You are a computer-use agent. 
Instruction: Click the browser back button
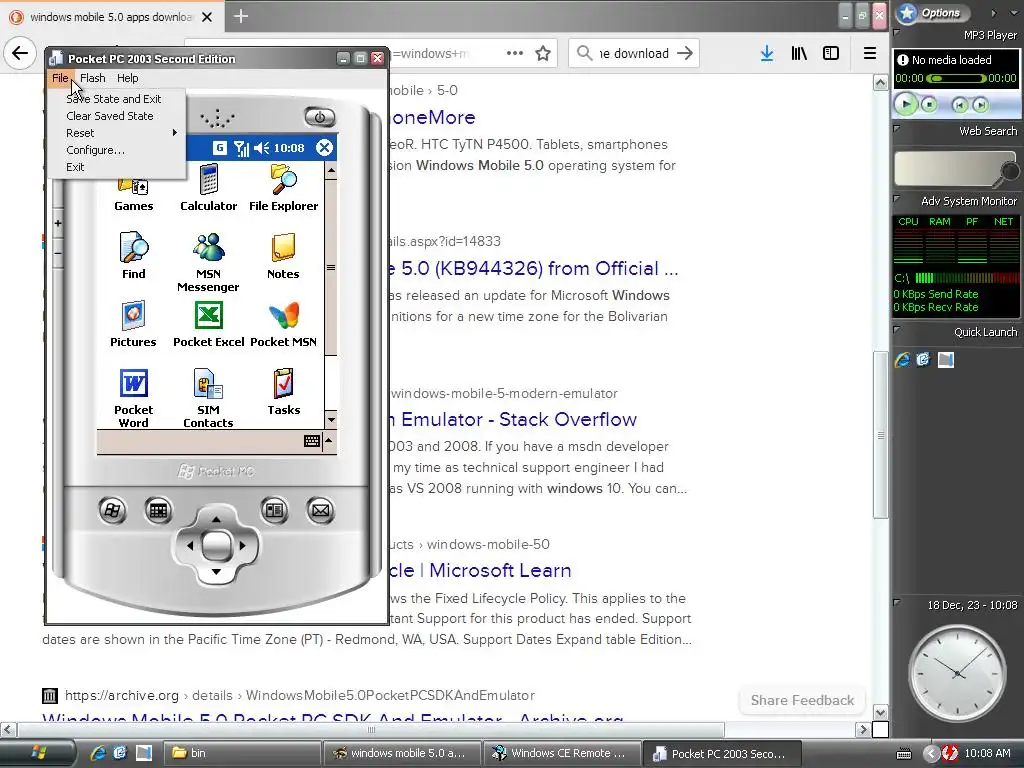20,53
